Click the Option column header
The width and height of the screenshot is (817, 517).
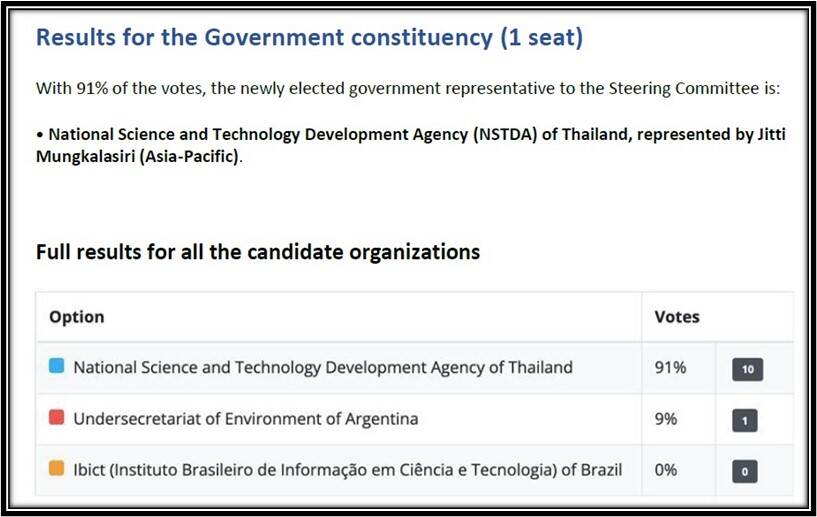point(77,317)
